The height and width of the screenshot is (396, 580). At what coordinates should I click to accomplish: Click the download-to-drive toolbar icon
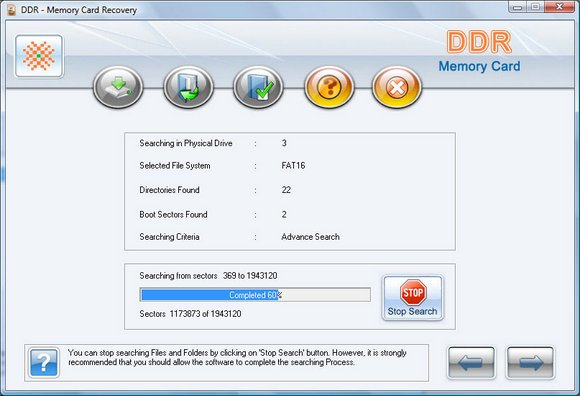(118, 87)
